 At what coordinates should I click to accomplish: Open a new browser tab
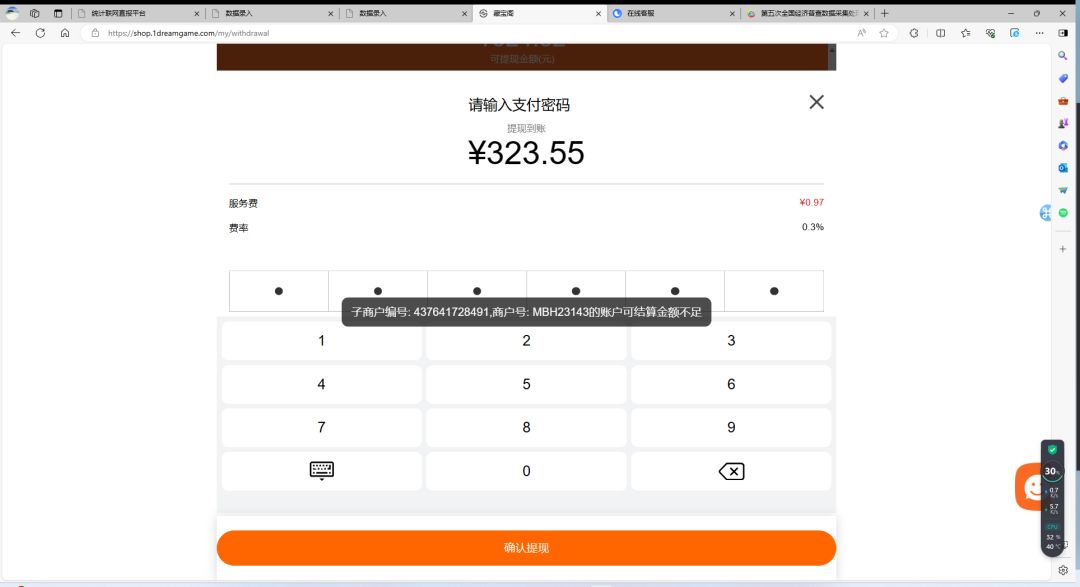tap(885, 13)
